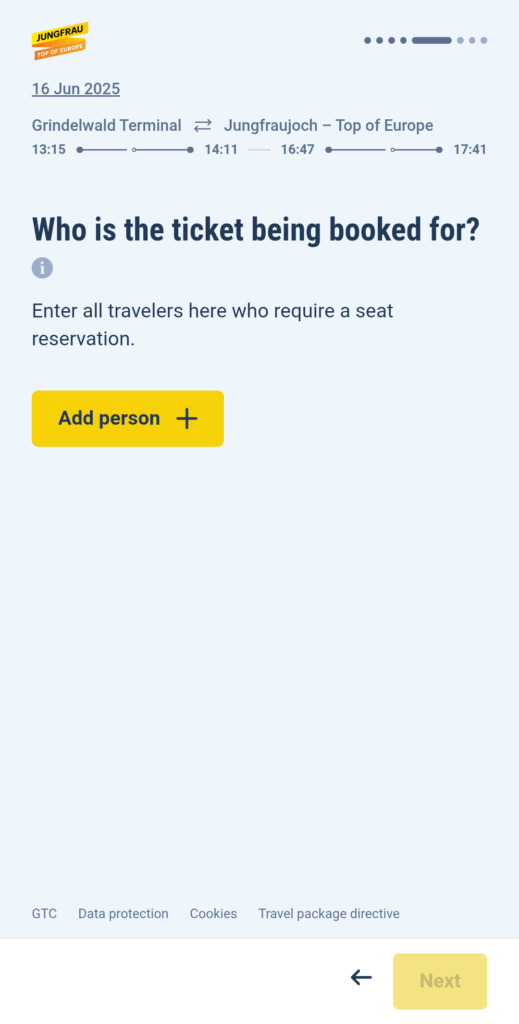Click the disabled Next button
The image size is (519, 1024).
click(x=440, y=981)
